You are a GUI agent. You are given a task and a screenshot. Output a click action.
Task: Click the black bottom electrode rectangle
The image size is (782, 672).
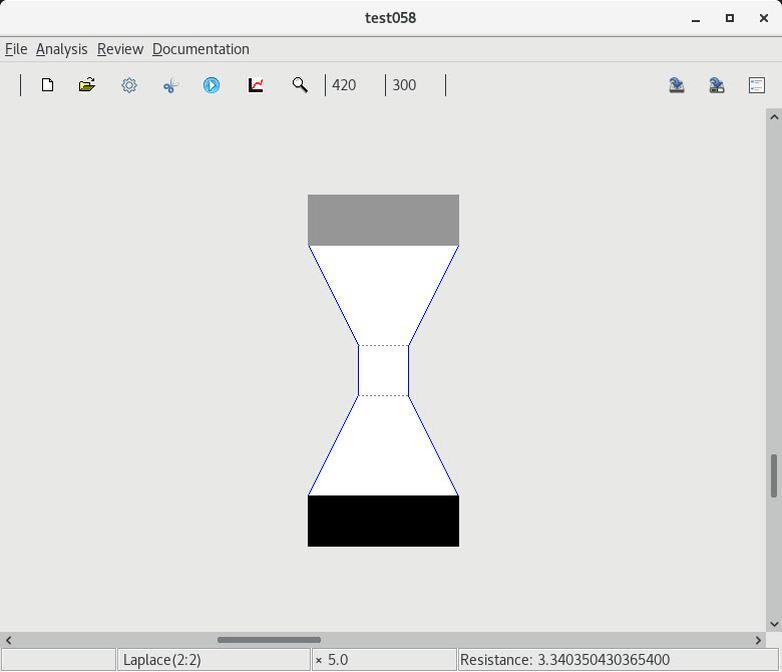383,521
